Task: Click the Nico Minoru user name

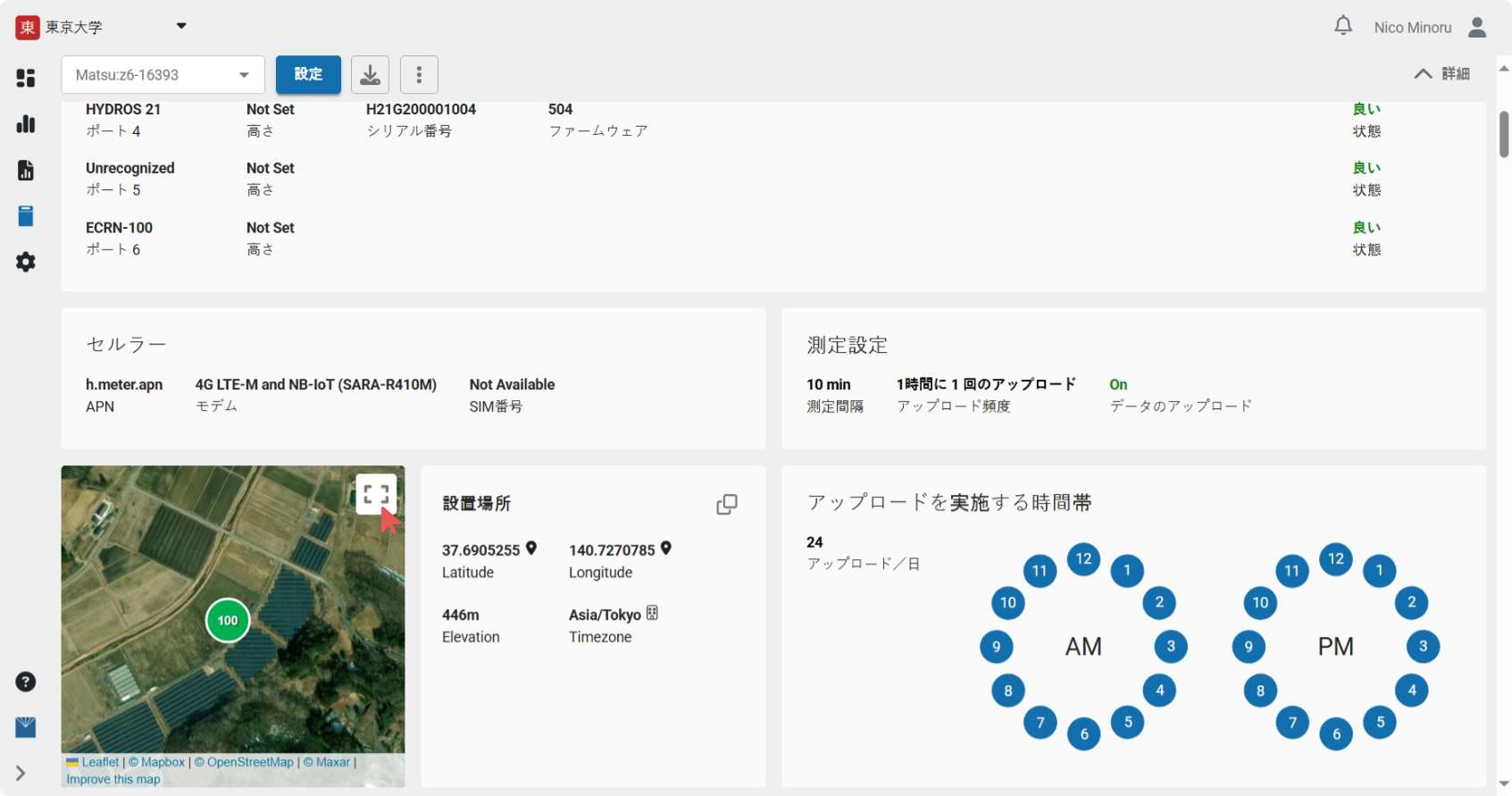Action: pyautogui.click(x=1413, y=28)
